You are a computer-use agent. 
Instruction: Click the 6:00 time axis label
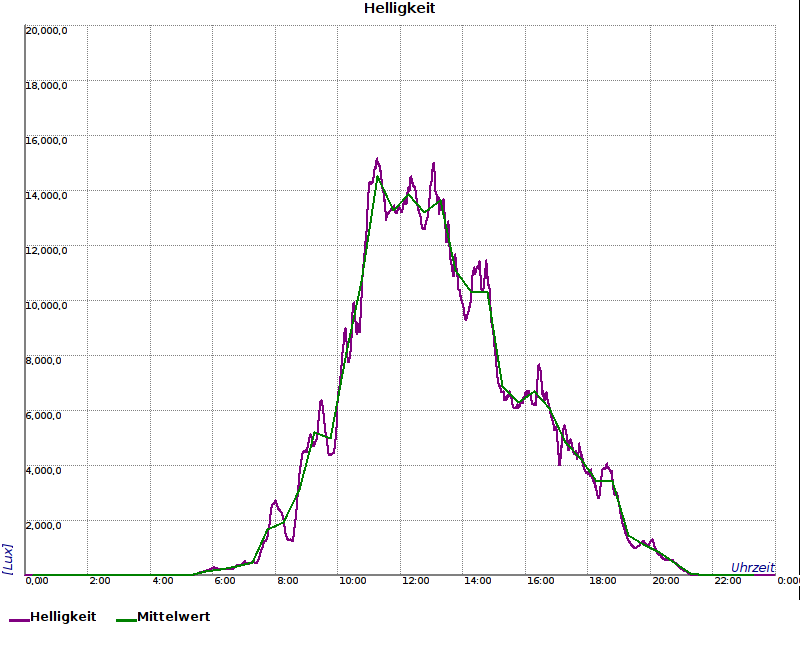[225, 581]
